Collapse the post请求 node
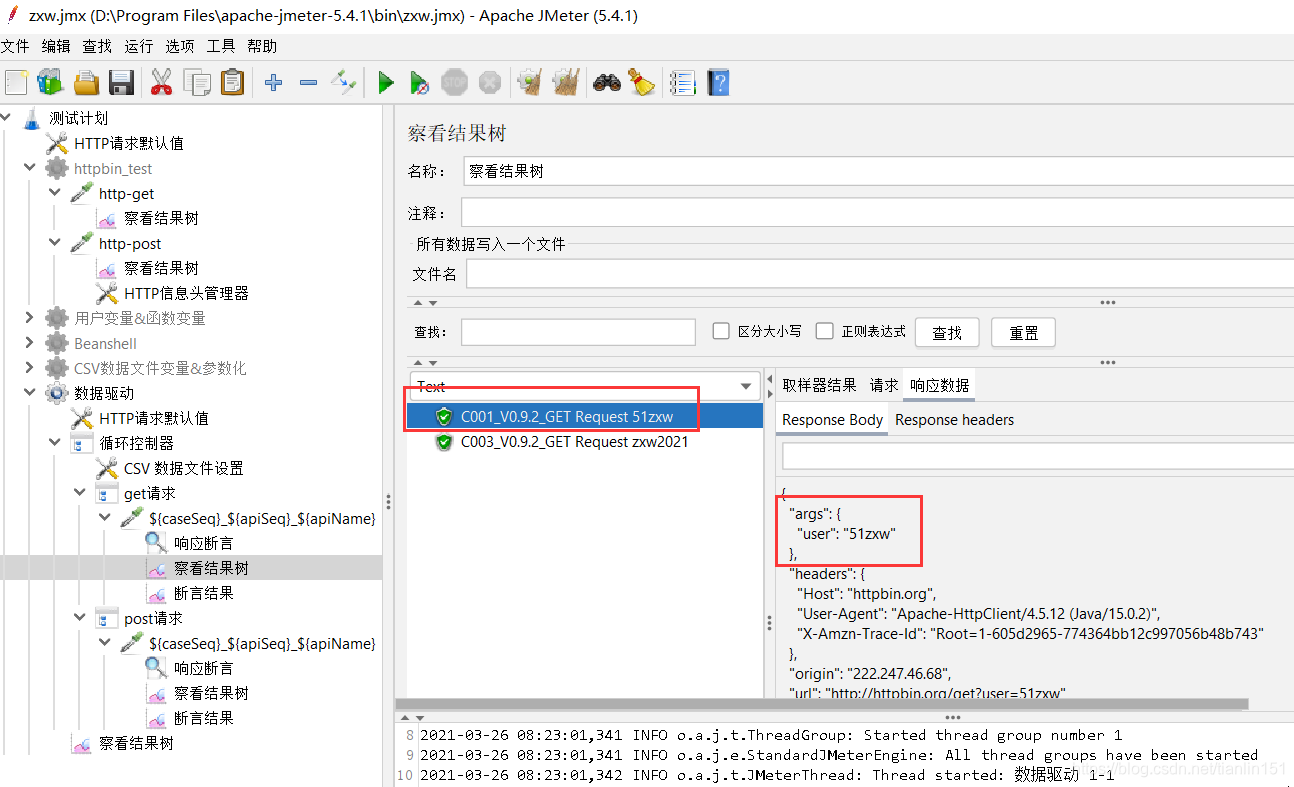Image resolution: width=1294 pixels, height=787 pixels. [x=79, y=618]
